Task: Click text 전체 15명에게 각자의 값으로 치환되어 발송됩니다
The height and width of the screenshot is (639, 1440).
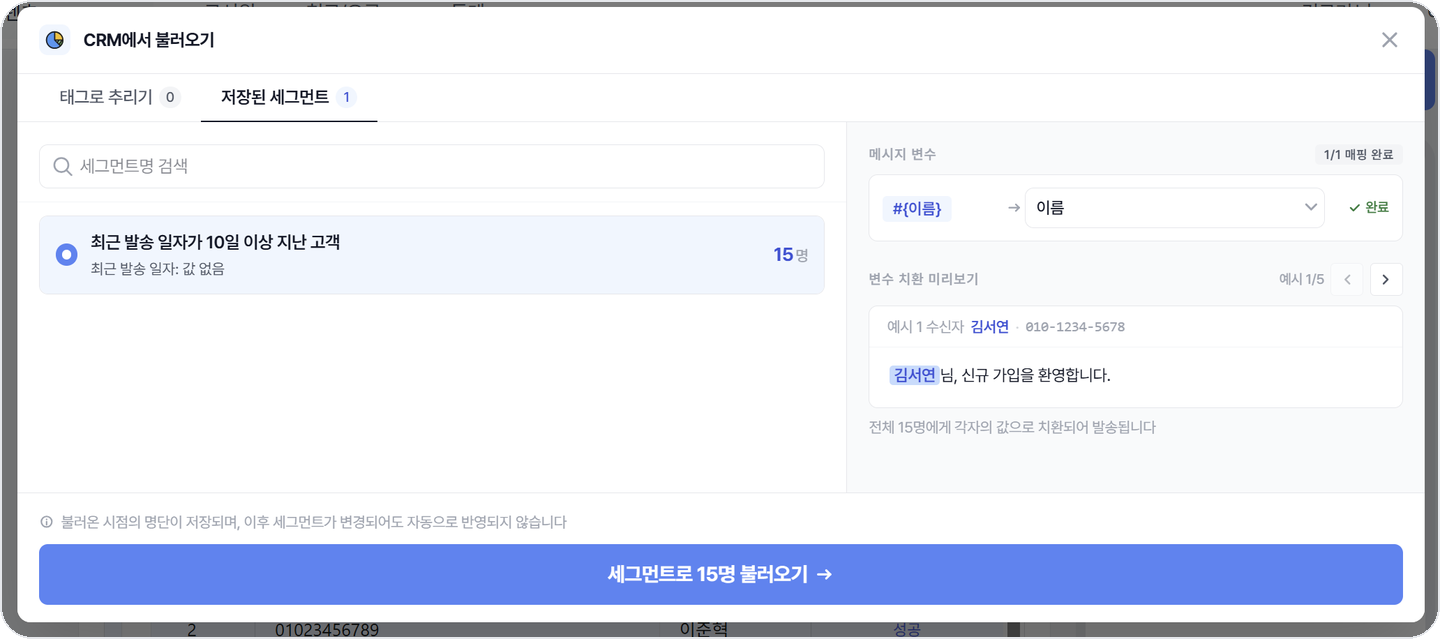Action: pyautogui.click(x=1012, y=427)
